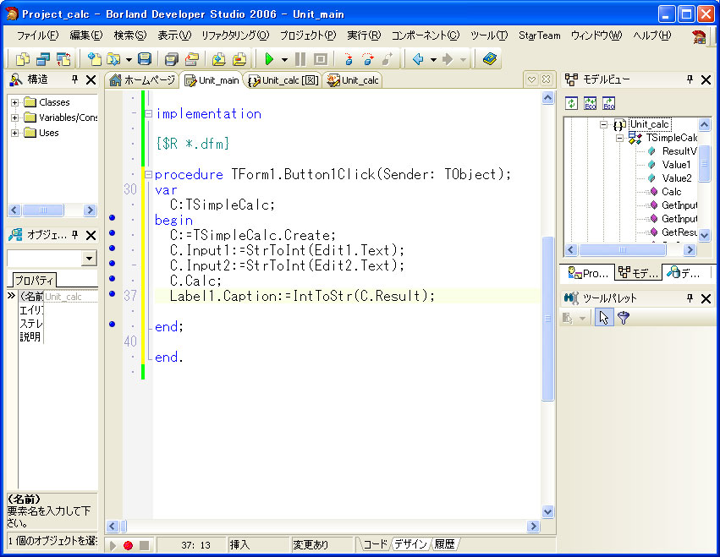
Task: Click the Run Until Return icon
Action: [388, 59]
